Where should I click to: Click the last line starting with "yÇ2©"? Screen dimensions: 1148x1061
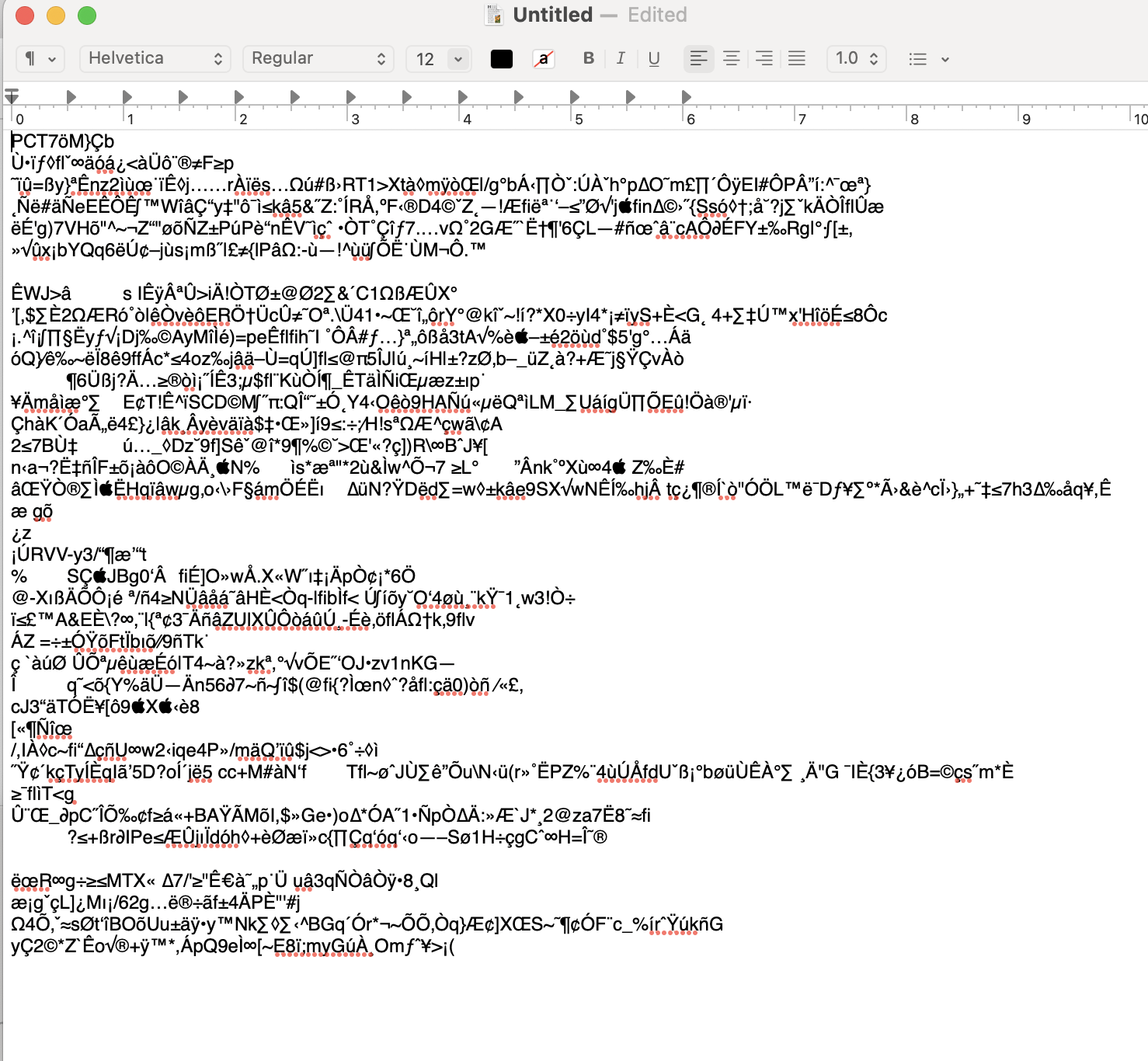[232, 946]
